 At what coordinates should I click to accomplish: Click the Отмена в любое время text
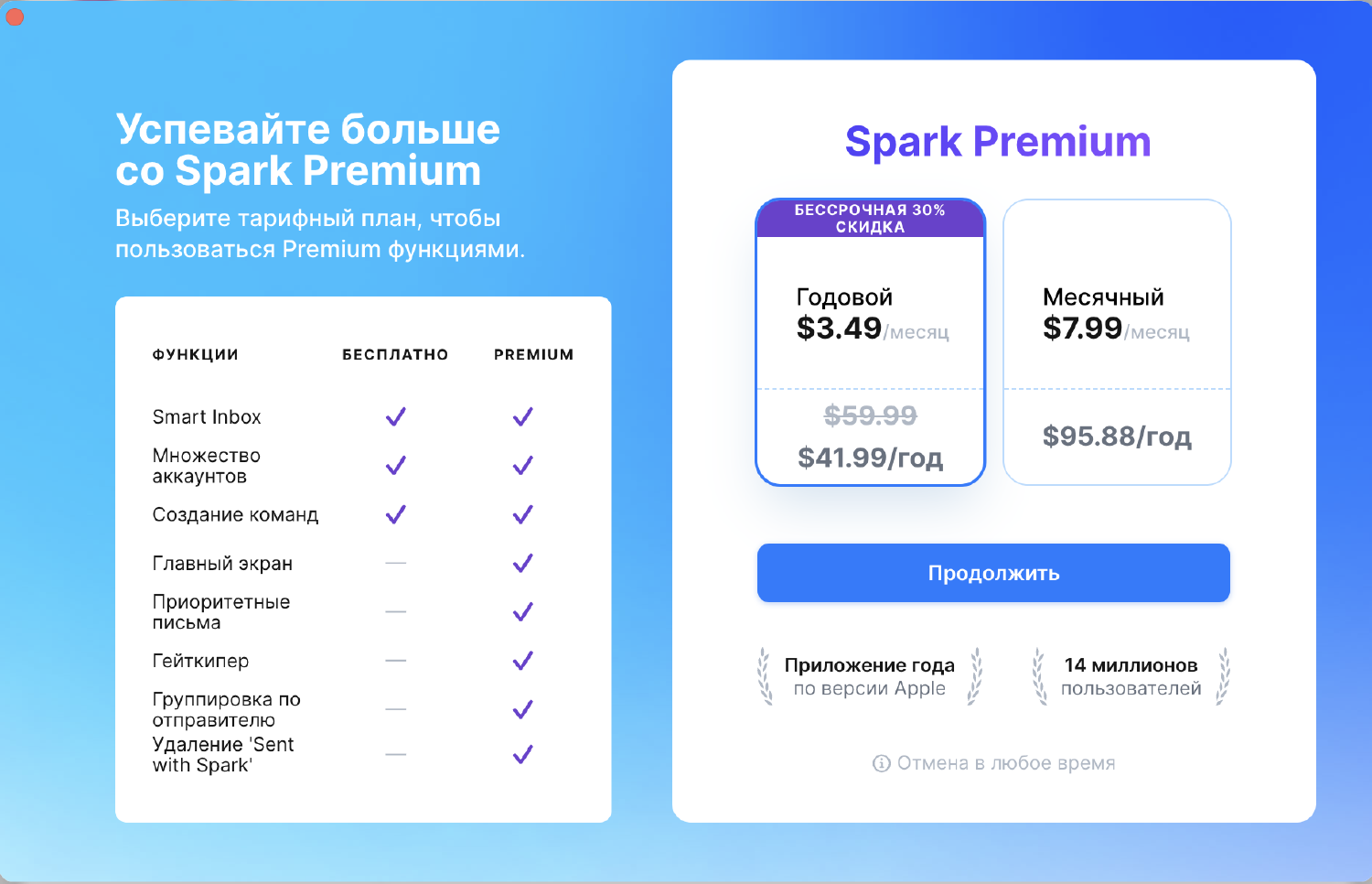point(1006,763)
